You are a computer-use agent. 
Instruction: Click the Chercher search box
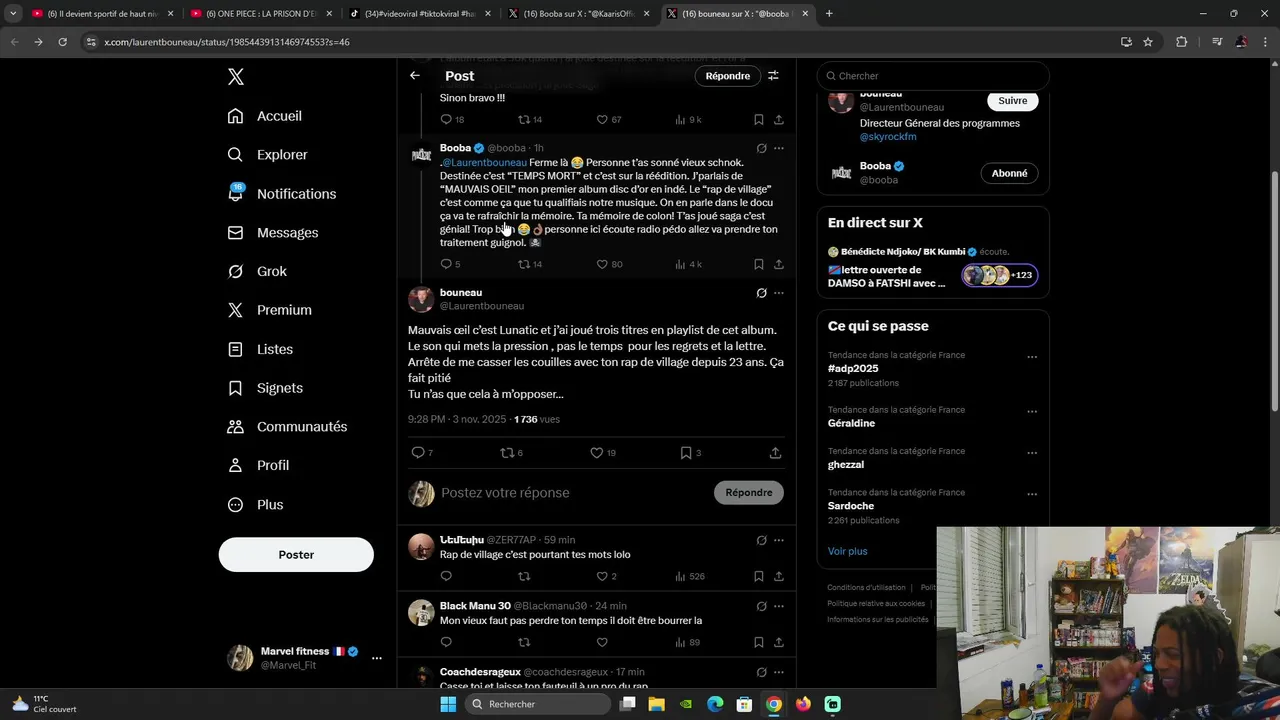933,76
